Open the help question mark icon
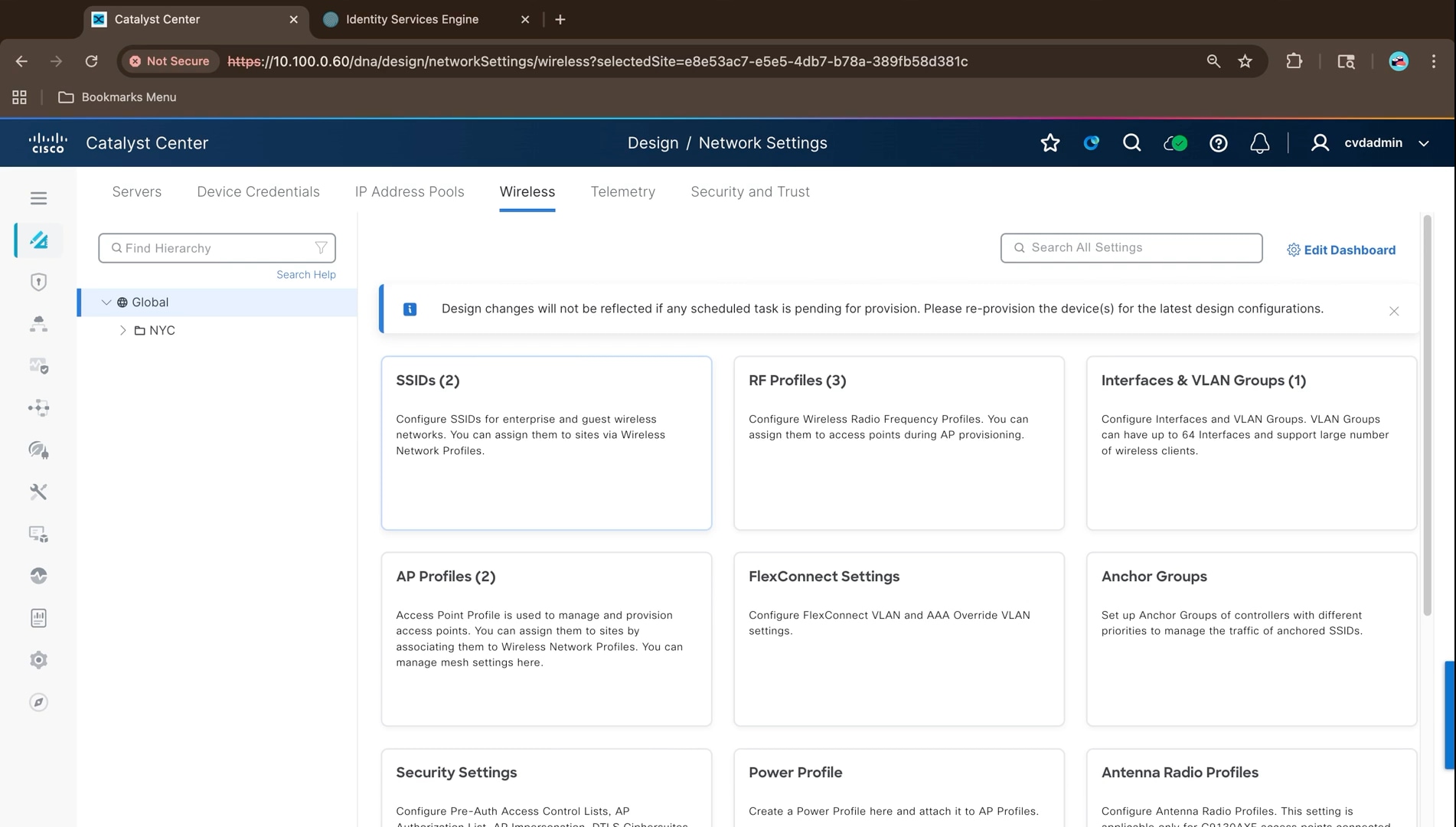The width and height of the screenshot is (1456, 827). point(1219,143)
